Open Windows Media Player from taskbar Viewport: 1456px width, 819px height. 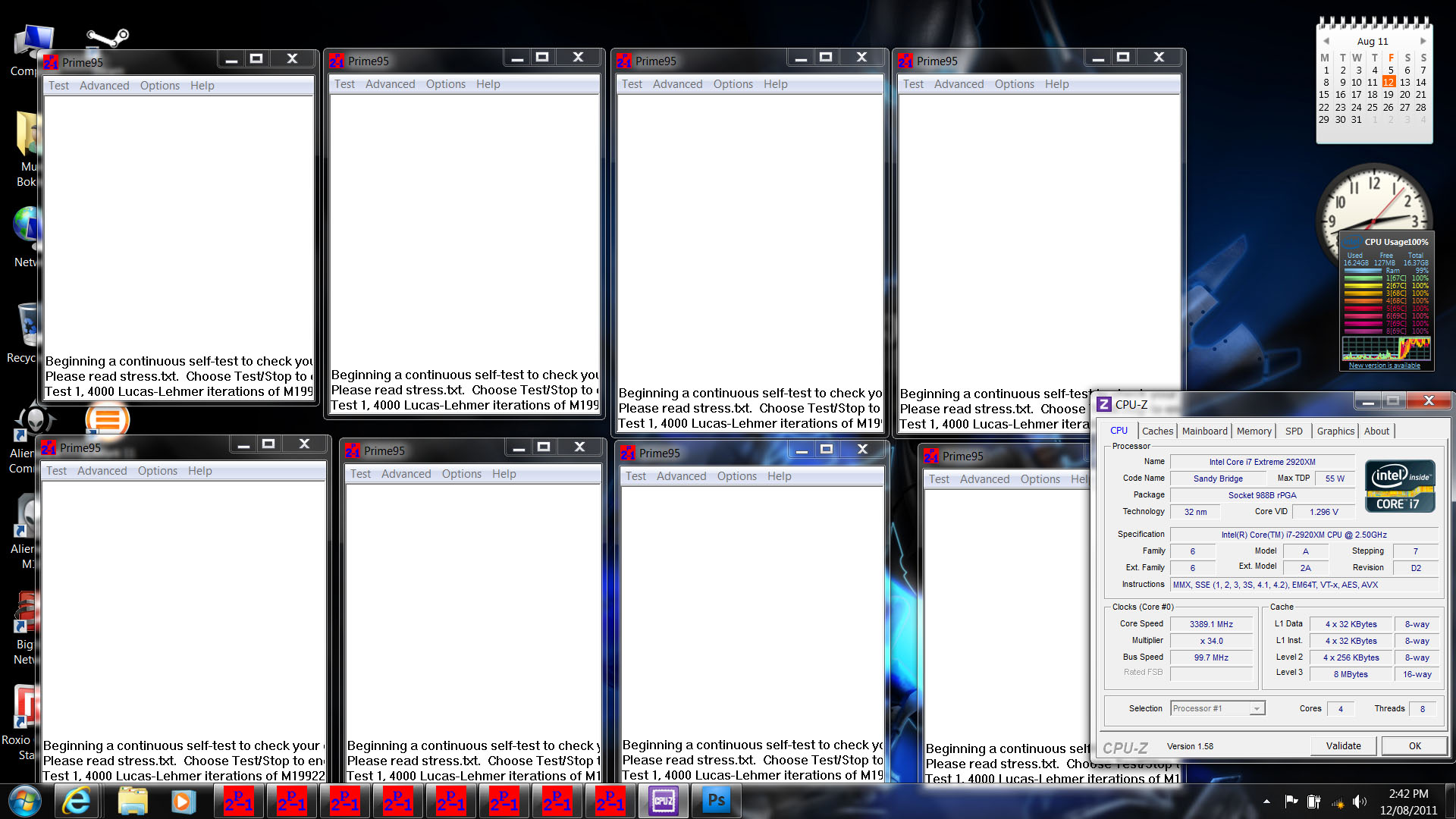click(x=183, y=801)
